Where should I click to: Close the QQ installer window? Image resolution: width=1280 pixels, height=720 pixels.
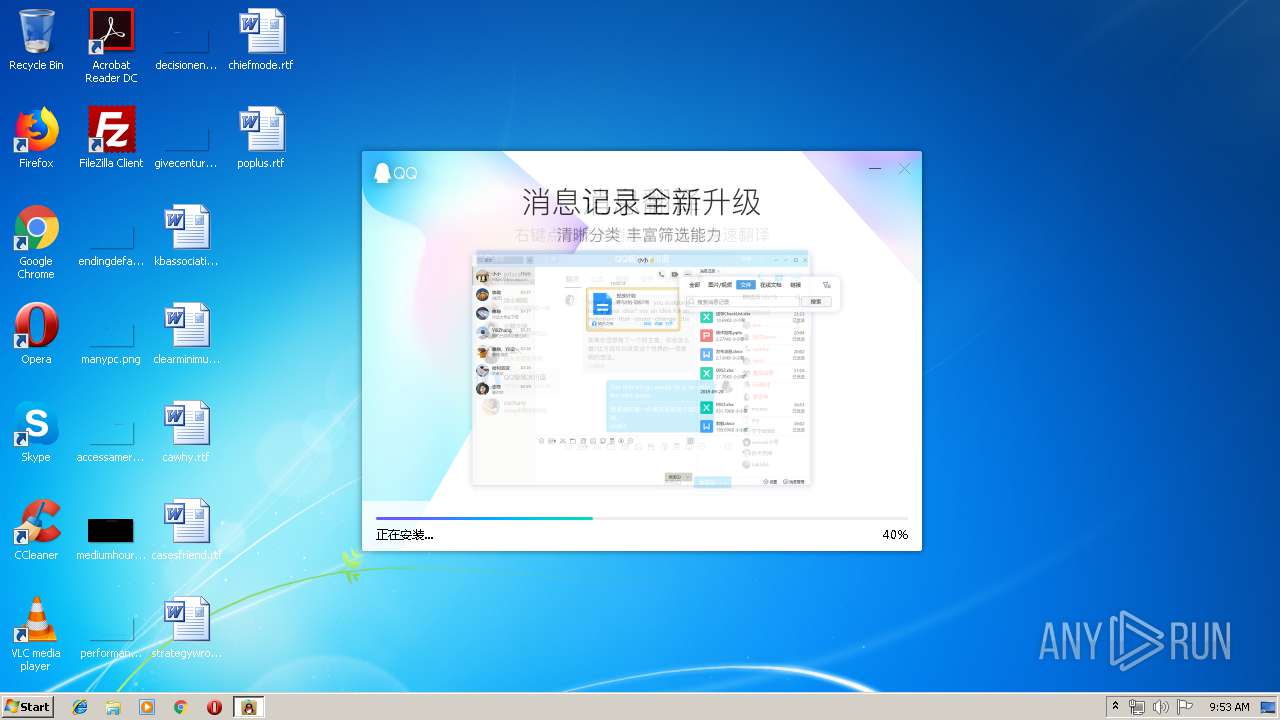[x=905, y=169]
